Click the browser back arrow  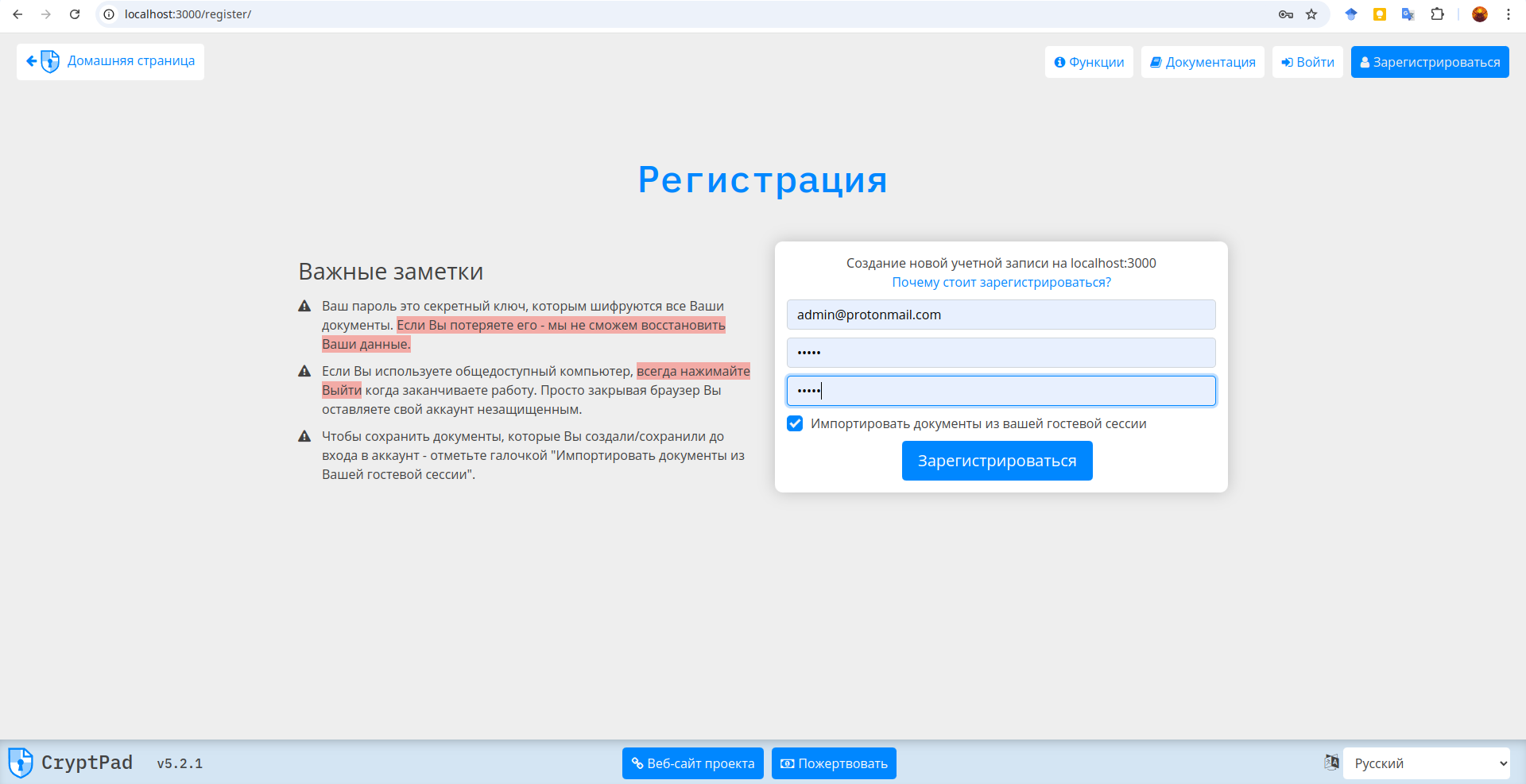pyautogui.click(x=17, y=14)
